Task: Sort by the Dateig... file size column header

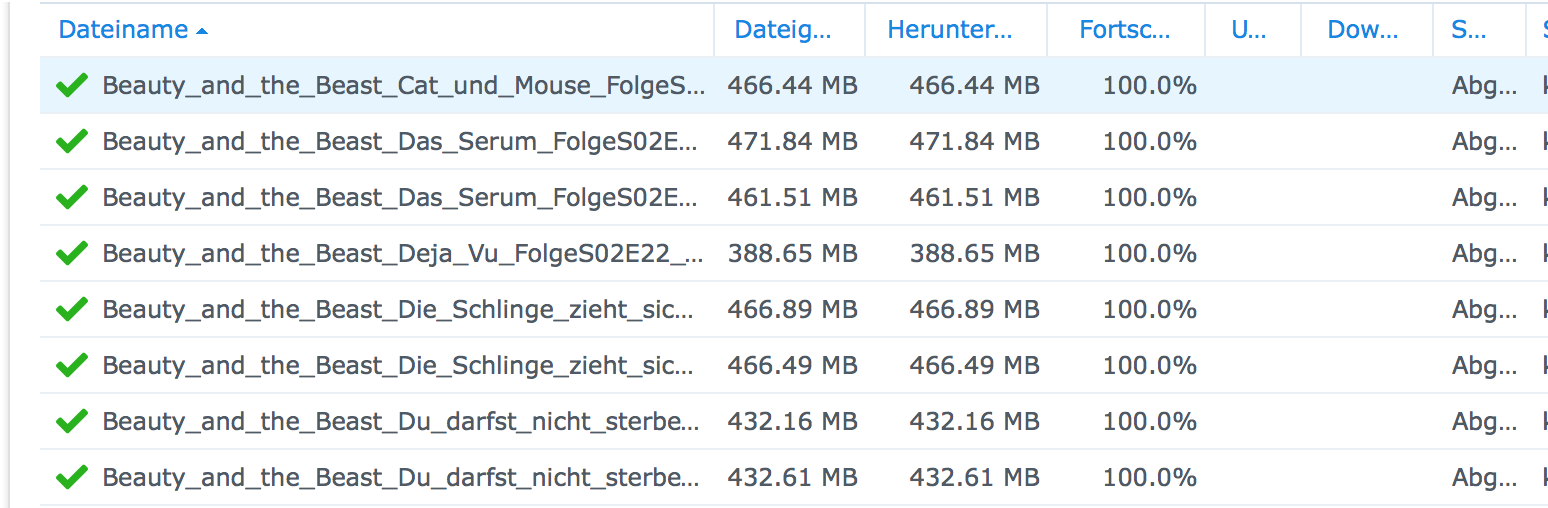Action: [x=783, y=30]
